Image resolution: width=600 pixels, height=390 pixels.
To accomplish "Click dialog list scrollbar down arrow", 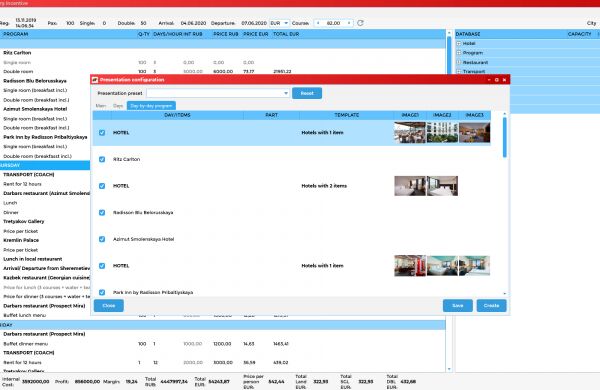I will [x=505, y=294].
